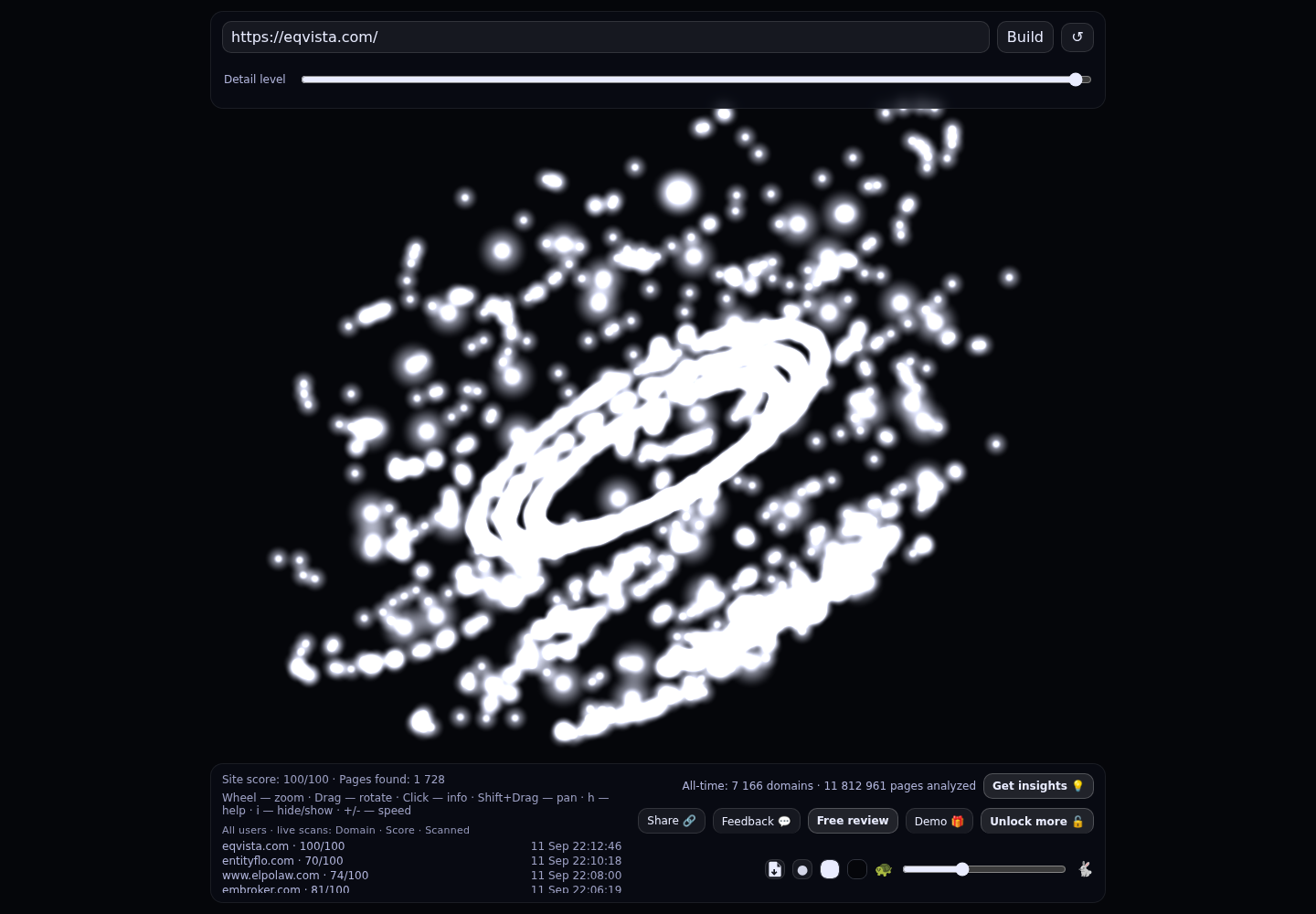Request a Free review
The width and height of the screenshot is (1316, 914).
[853, 821]
